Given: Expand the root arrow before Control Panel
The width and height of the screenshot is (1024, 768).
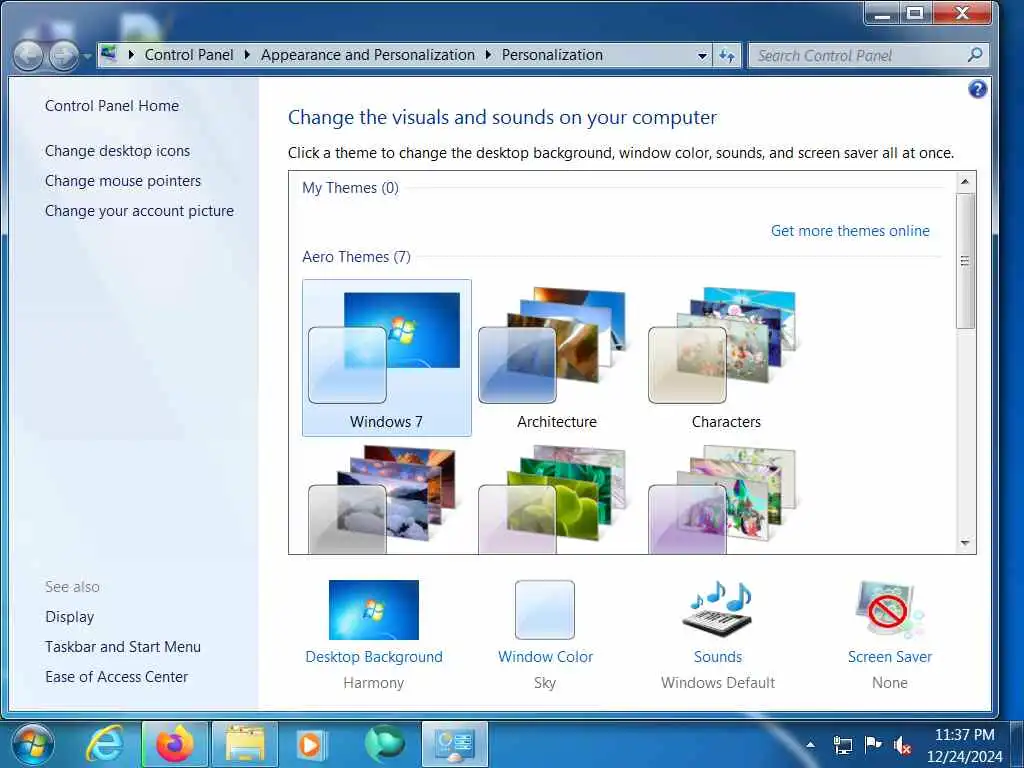Looking at the screenshot, I should pyautogui.click(x=131, y=55).
